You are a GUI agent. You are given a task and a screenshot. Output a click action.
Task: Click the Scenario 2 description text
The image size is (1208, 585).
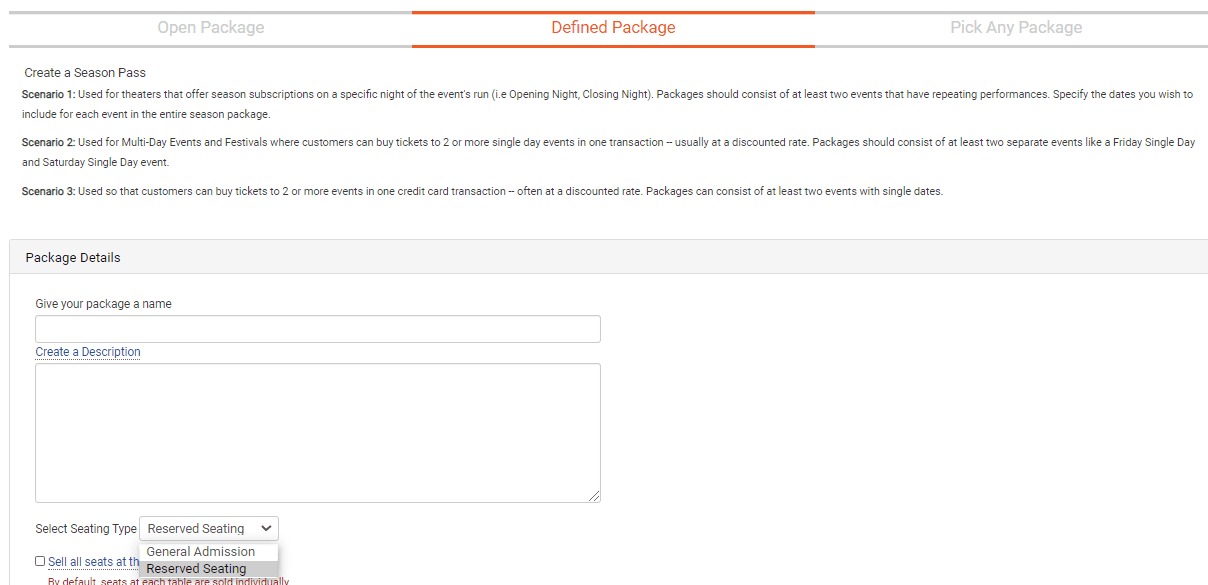(x=600, y=143)
